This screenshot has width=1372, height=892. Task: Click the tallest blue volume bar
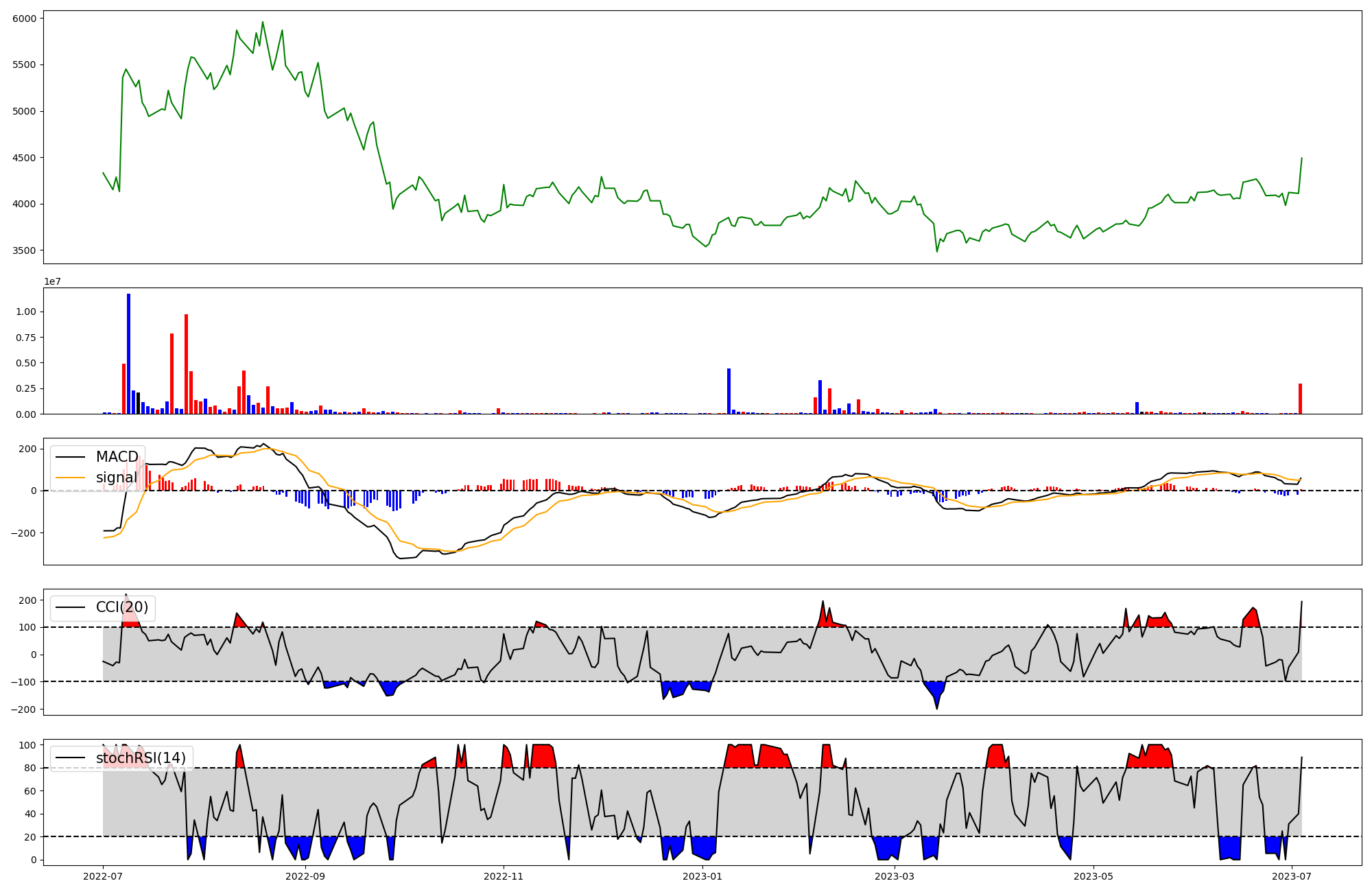pos(128,353)
